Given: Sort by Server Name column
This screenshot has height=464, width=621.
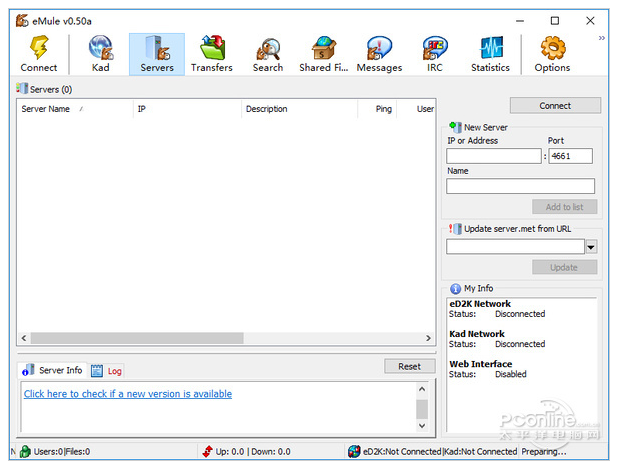Looking at the screenshot, I should click(x=74, y=109).
